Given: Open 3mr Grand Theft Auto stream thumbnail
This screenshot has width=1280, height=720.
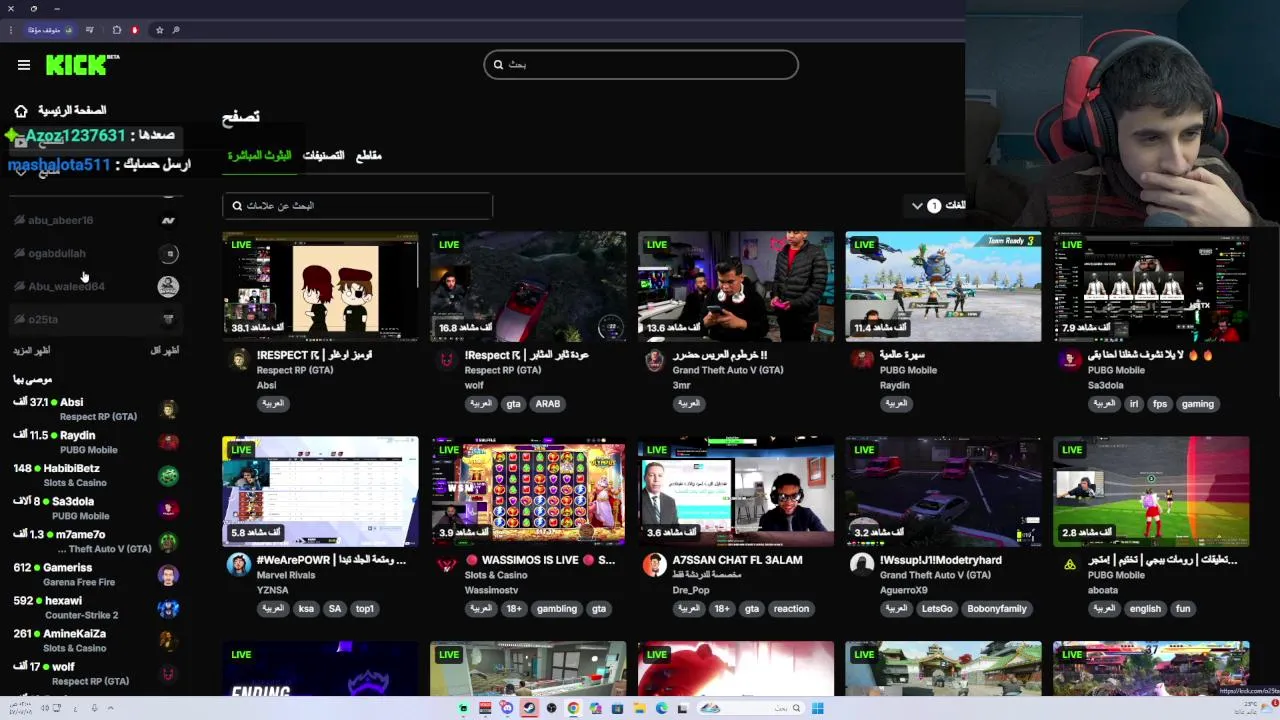Looking at the screenshot, I should (x=736, y=287).
